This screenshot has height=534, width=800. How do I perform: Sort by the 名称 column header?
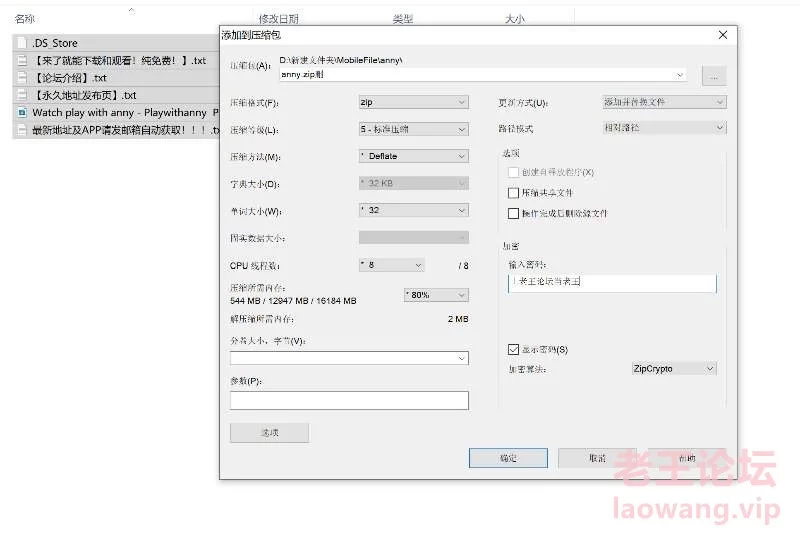(x=24, y=19)
